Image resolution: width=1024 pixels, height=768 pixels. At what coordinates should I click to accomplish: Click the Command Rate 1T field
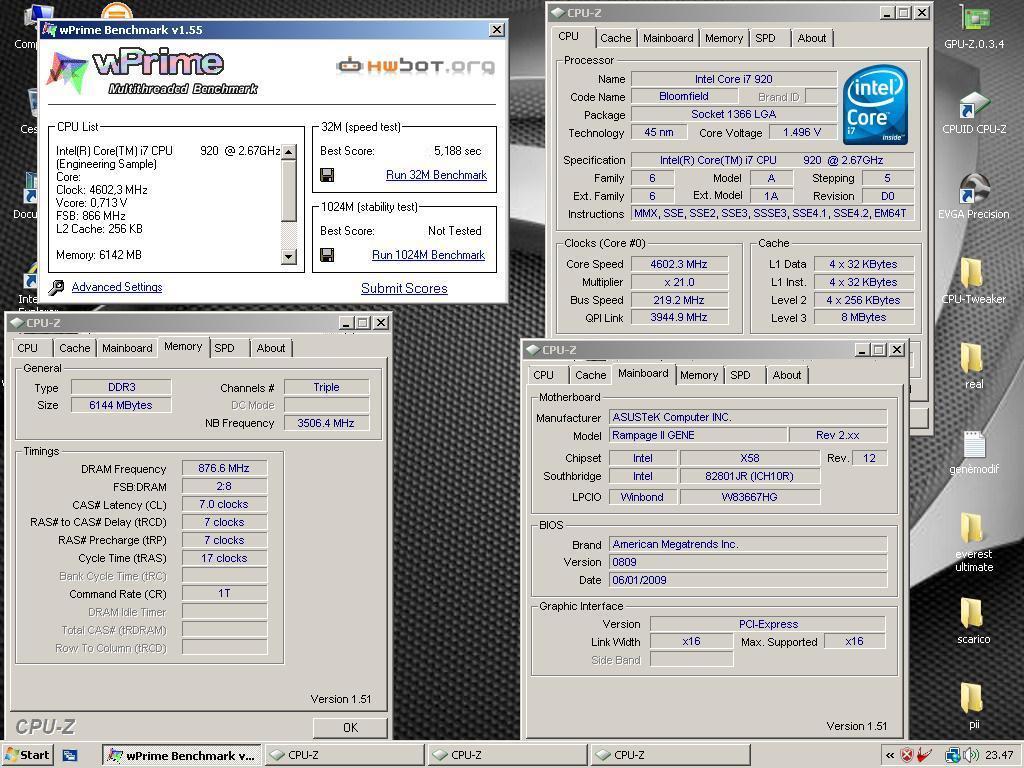click(224, 593)
